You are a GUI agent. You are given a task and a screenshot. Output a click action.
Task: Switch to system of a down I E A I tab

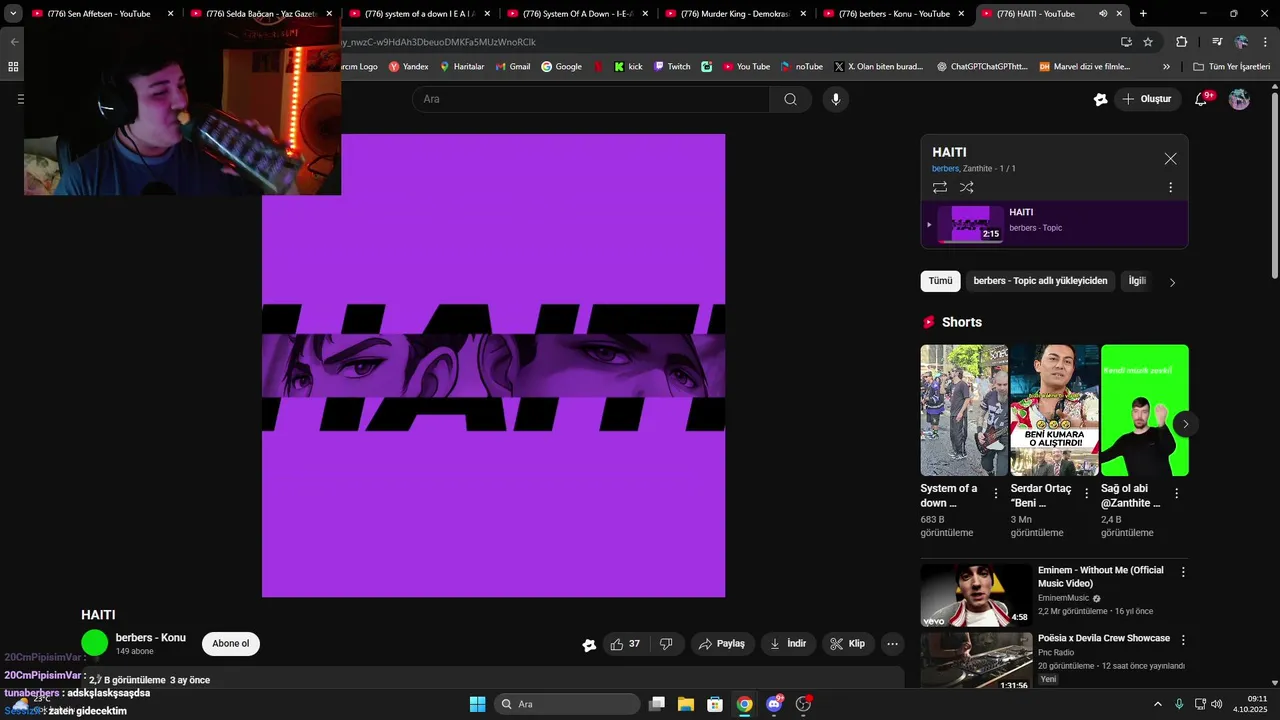point(418,14)
